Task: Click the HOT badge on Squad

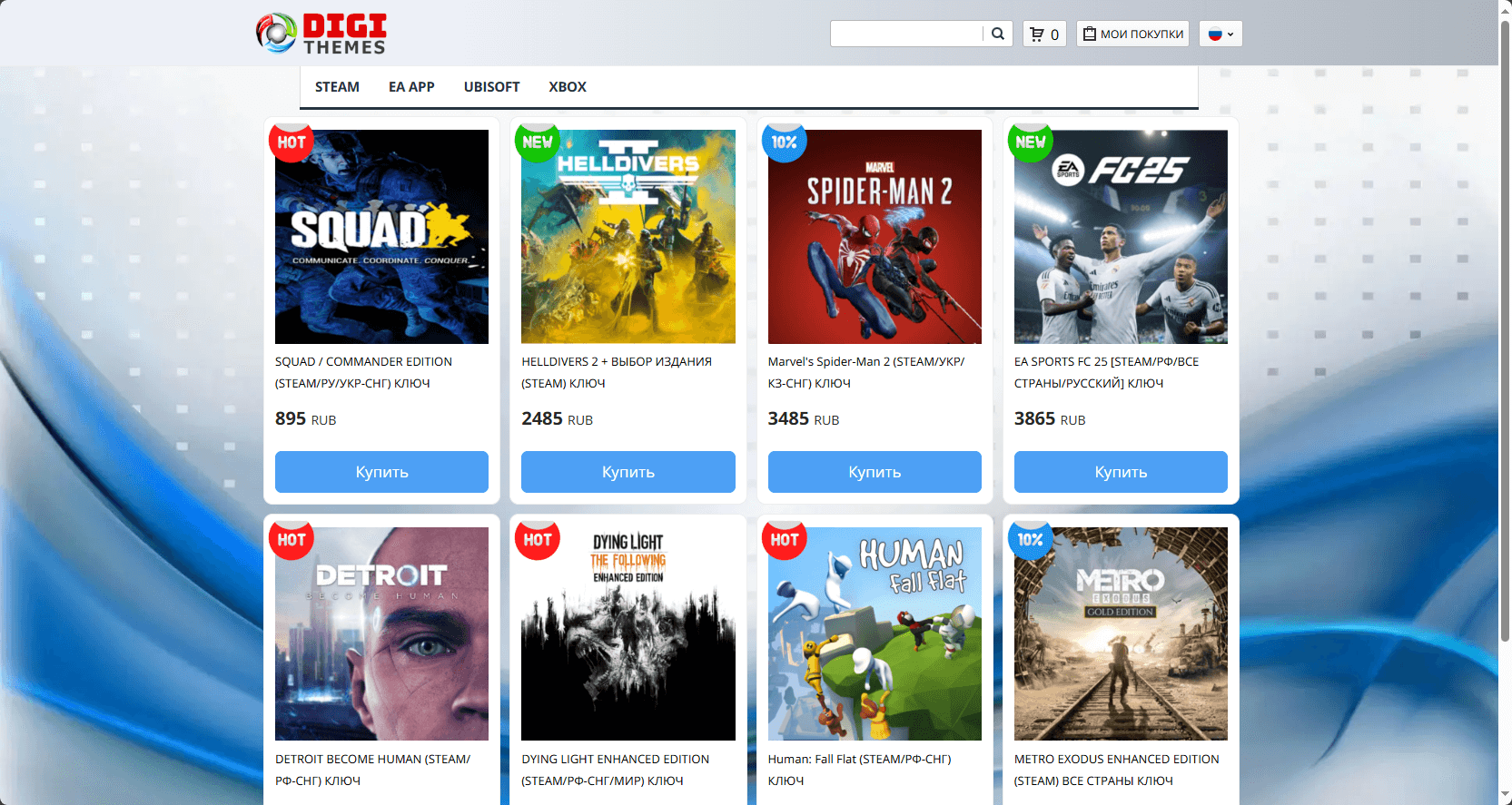Action: 292,142
